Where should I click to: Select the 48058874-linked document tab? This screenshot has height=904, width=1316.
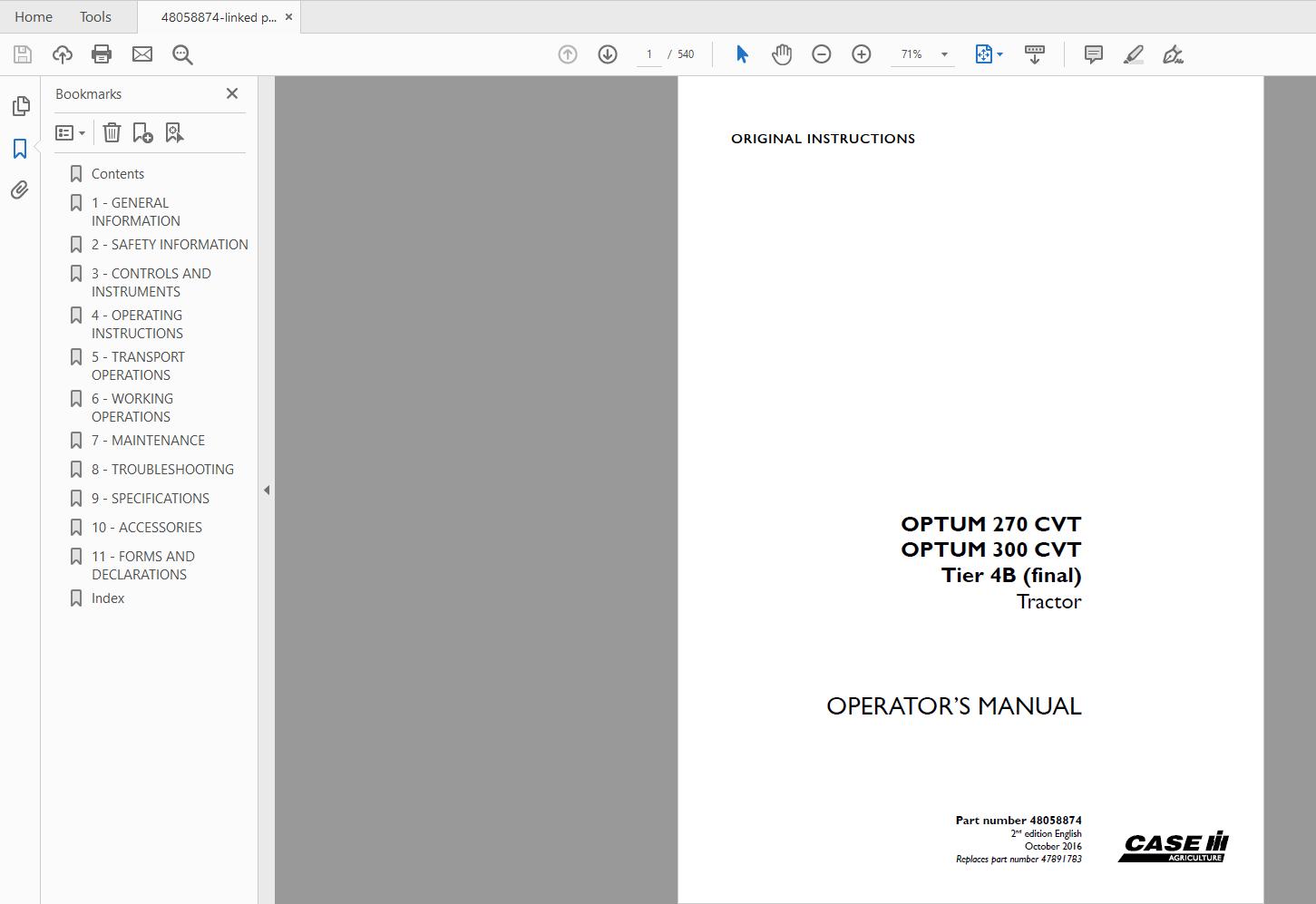click(x=219, y=16)
